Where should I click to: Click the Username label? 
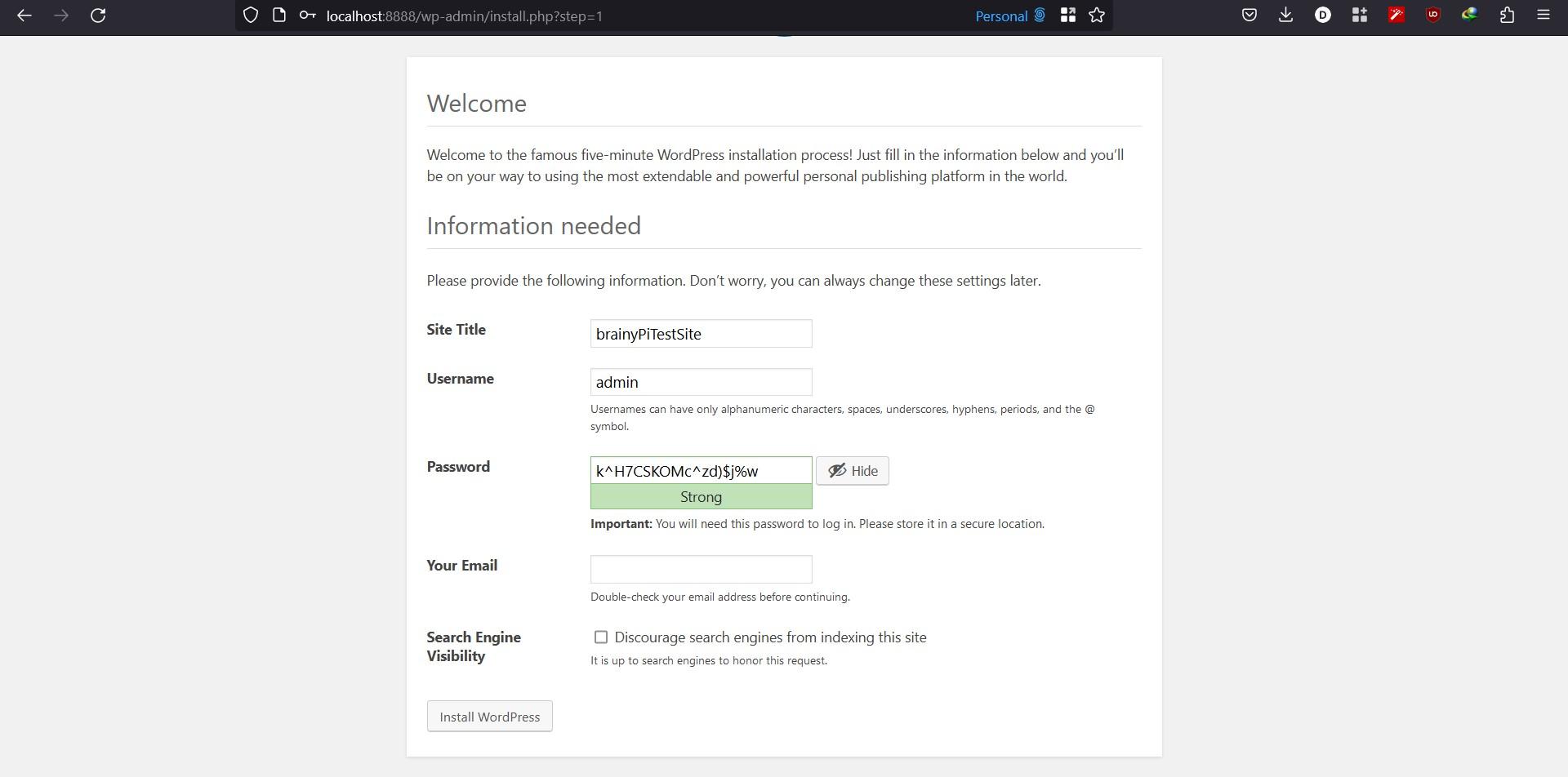460,379
